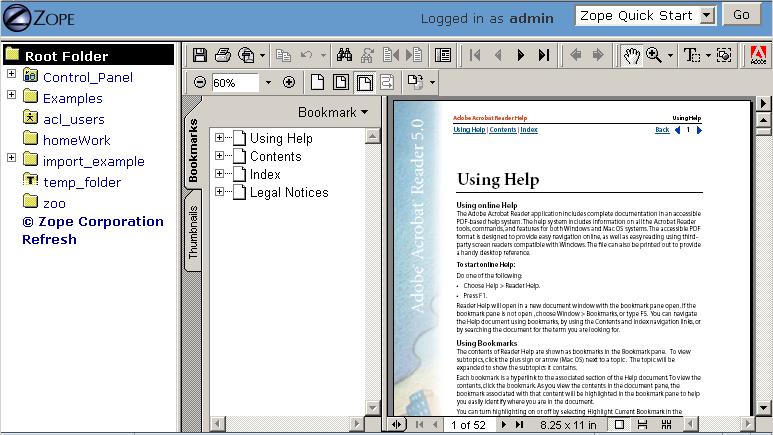Click the Undo arrow icon

[307, 55]
